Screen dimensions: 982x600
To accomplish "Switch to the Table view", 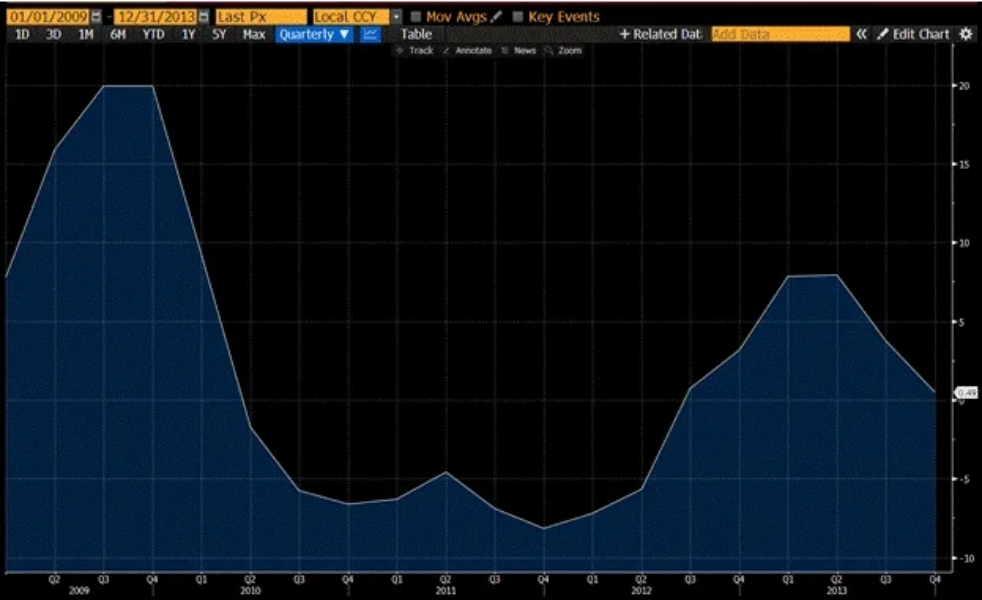I will pos(416,34).
